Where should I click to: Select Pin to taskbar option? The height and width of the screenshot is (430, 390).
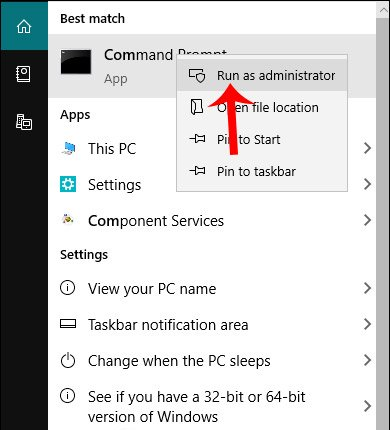coord(262,171)
